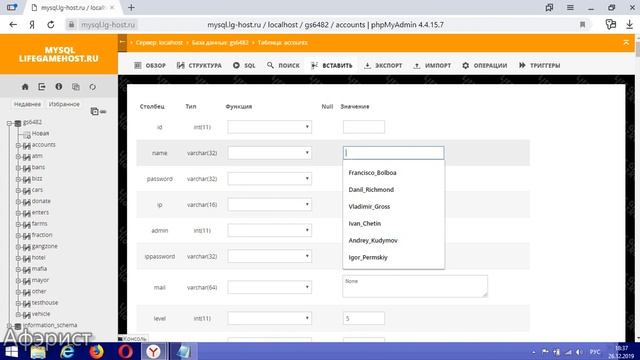
Task: Open function dropdown for level row
Action: tap(269, 318)
